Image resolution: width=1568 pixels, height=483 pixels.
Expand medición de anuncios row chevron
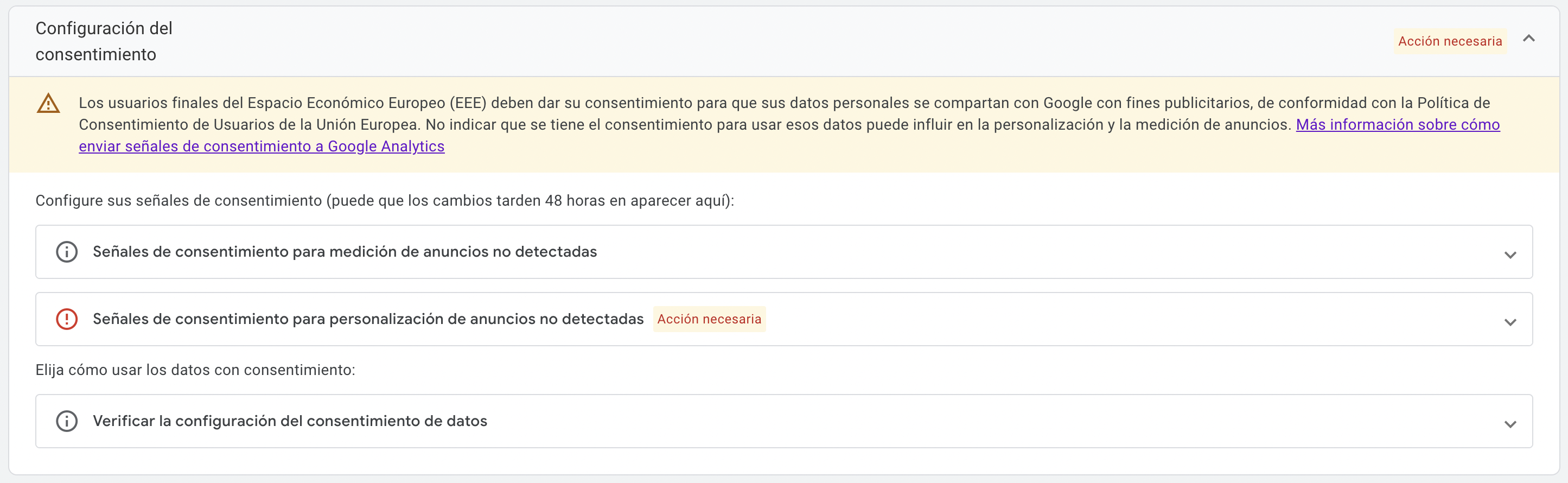[x=1509, y=255]
